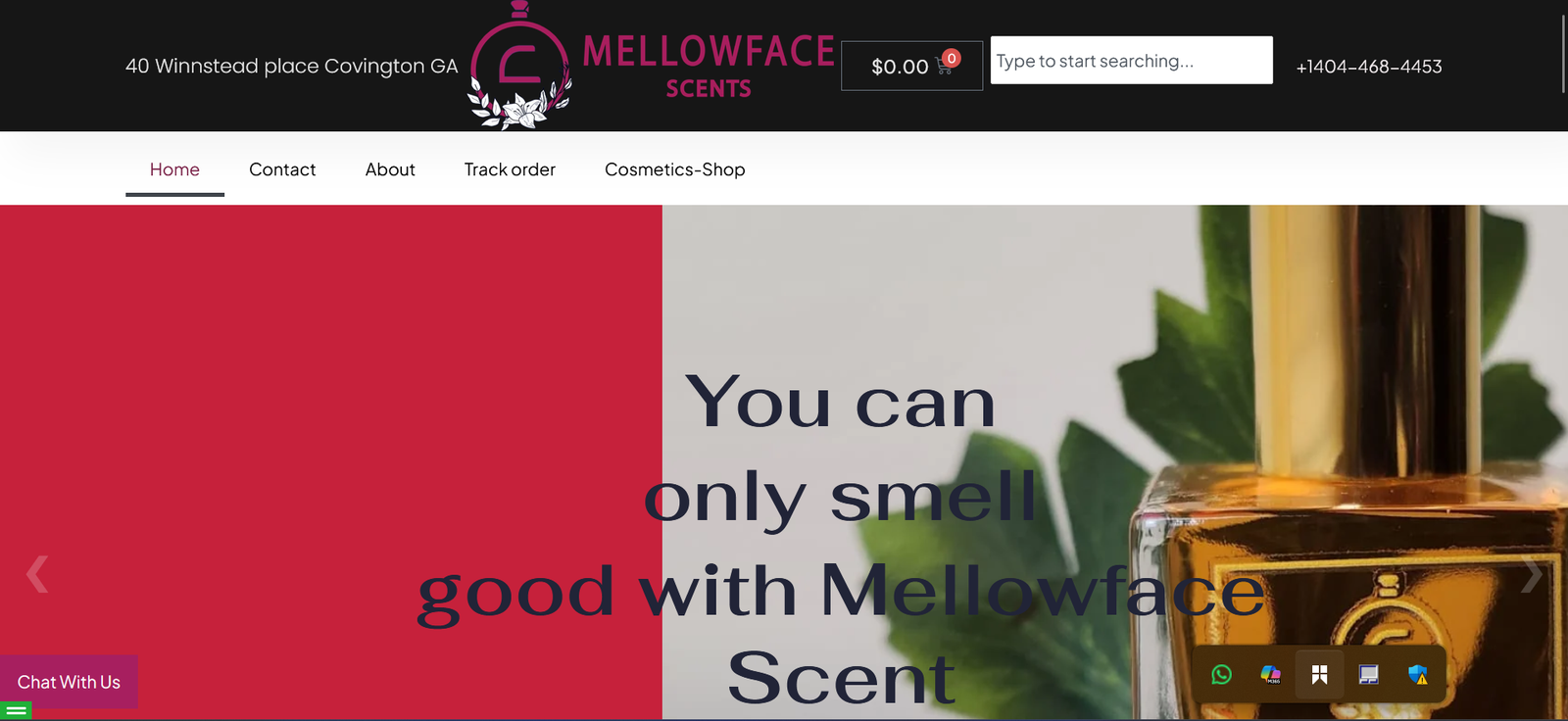The image size is (1568, 721).
Task: Open WhatsApp from the tray popup
Action: (x=1221, y=674)
